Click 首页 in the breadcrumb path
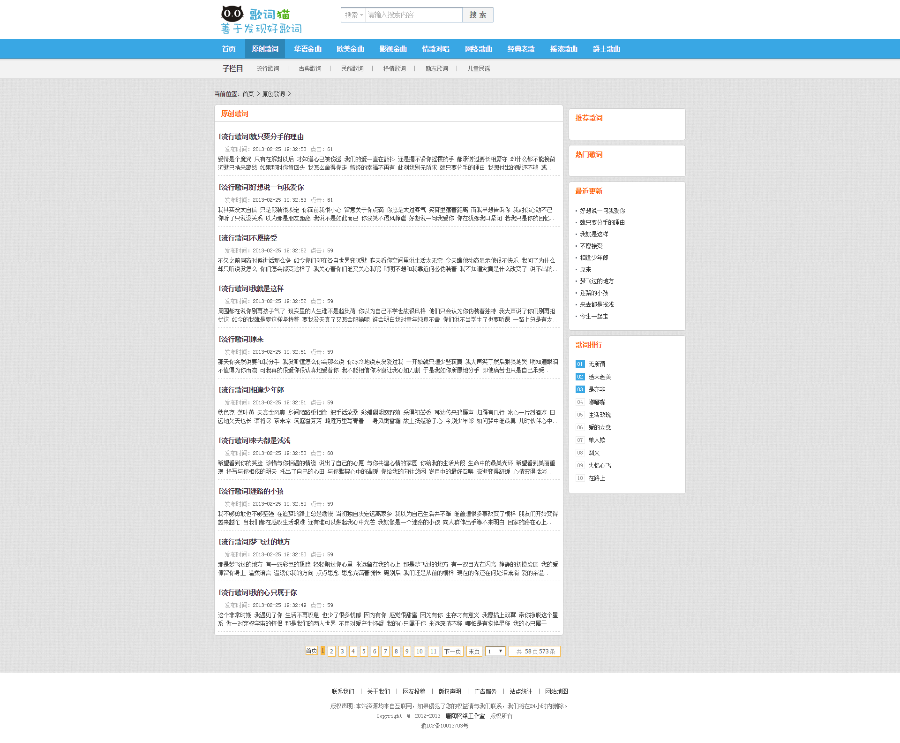 pyautogui.click(x=248, y=94)
